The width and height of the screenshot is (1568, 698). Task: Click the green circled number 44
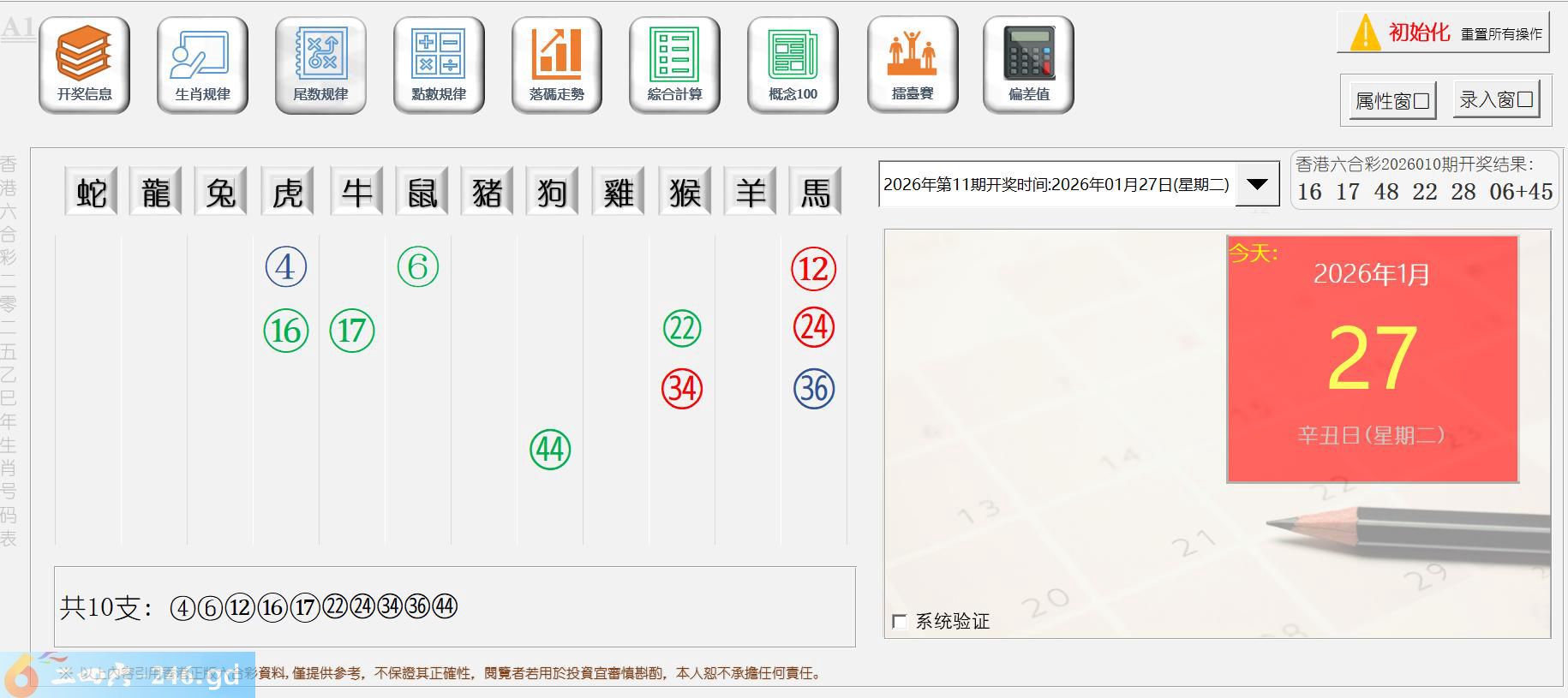click(x=550, y=450)
